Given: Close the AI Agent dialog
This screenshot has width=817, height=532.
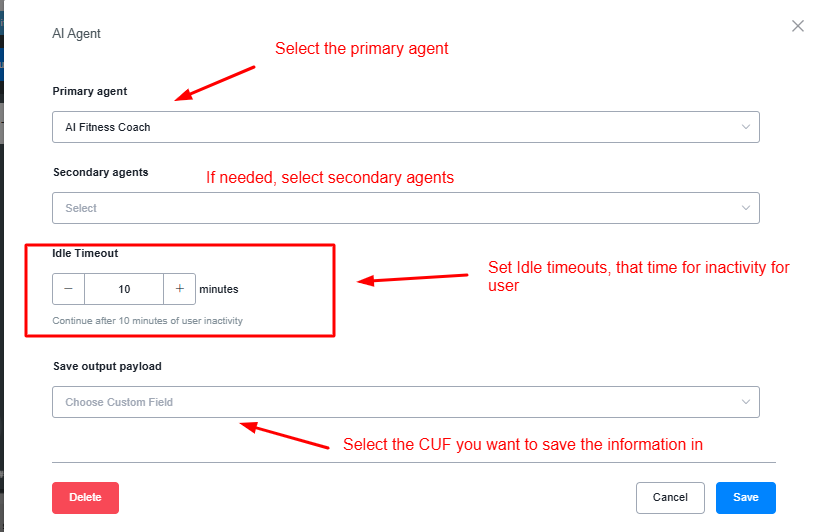Looking at the screenshot, I should tap(797, 26).
